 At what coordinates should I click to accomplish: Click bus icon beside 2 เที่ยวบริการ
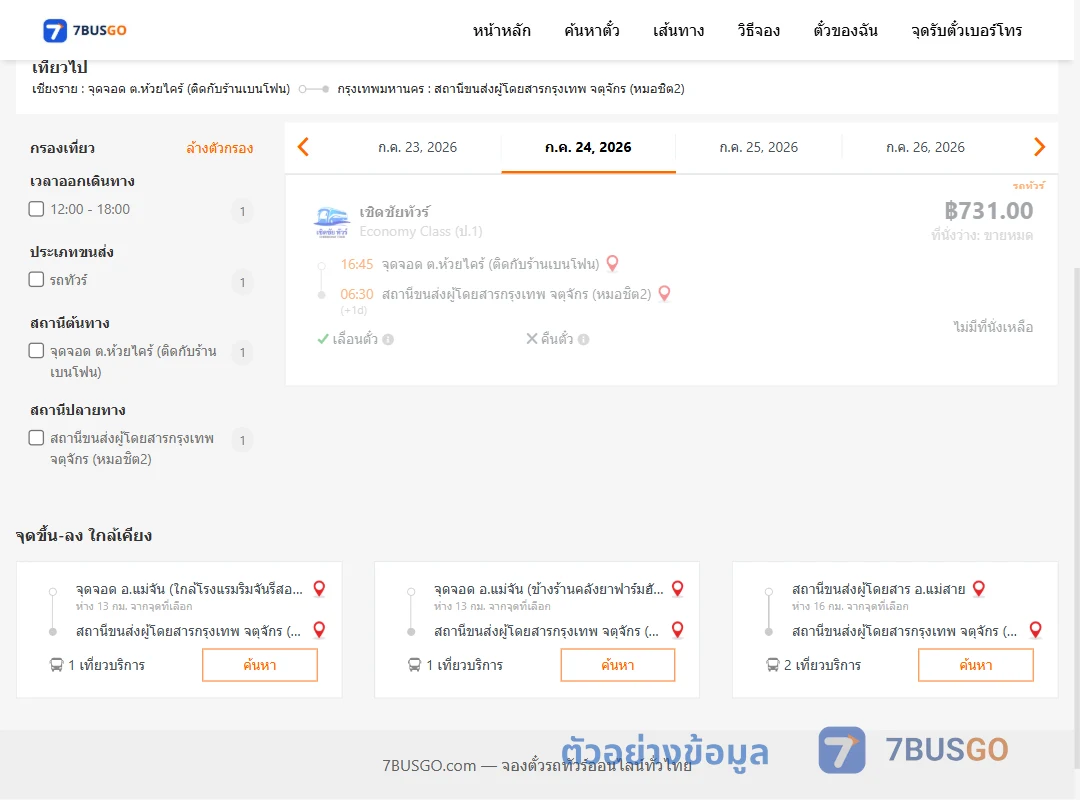click(x=773, y=665)
